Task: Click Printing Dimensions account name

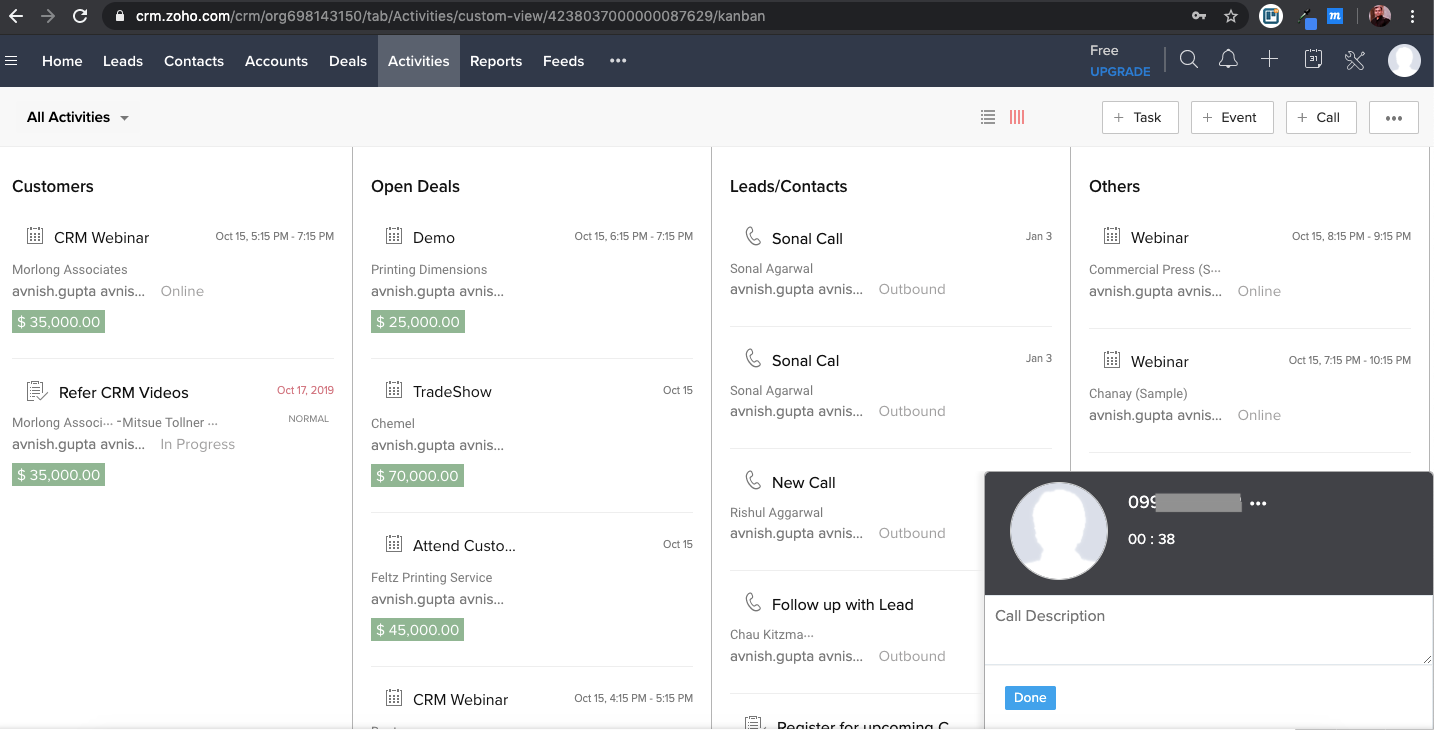Action: 429,270
